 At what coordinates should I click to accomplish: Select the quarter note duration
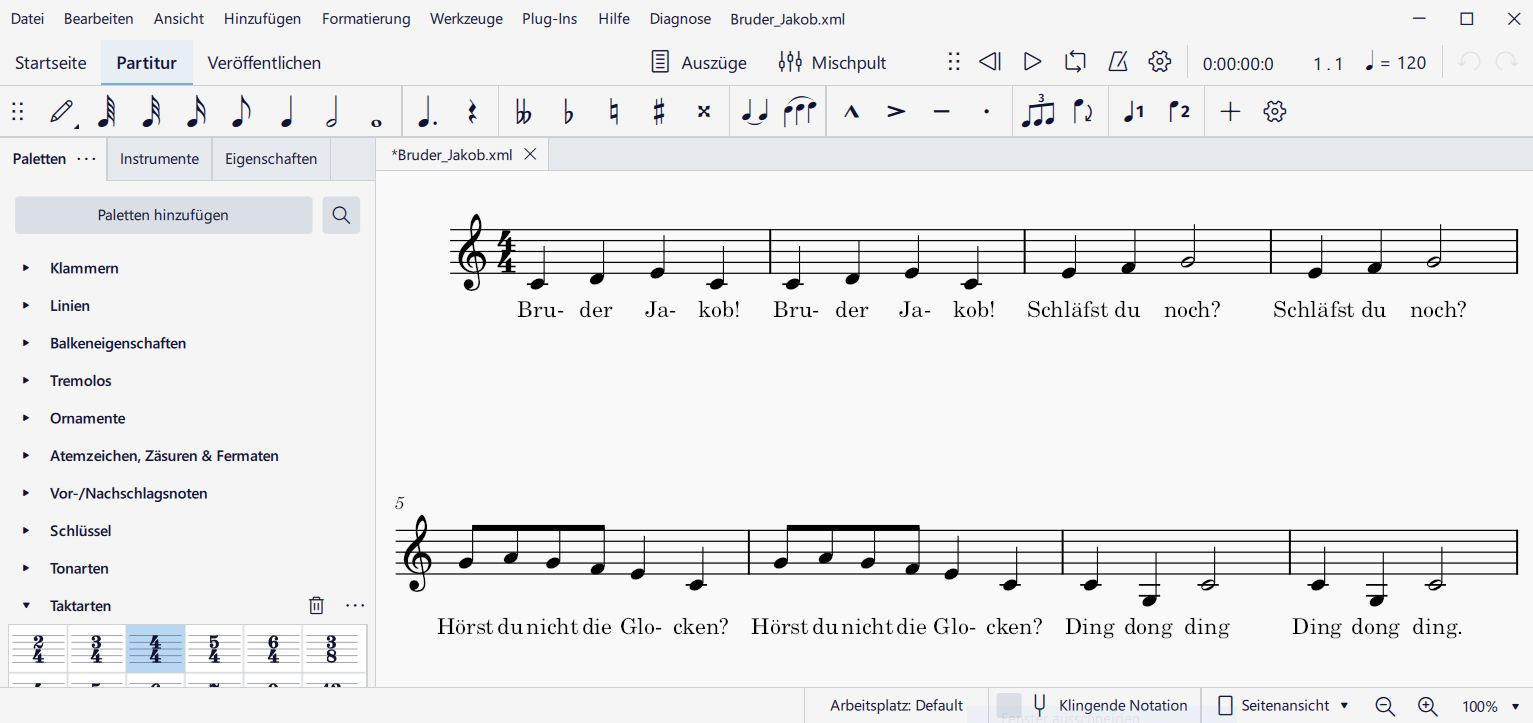(287, 113)
